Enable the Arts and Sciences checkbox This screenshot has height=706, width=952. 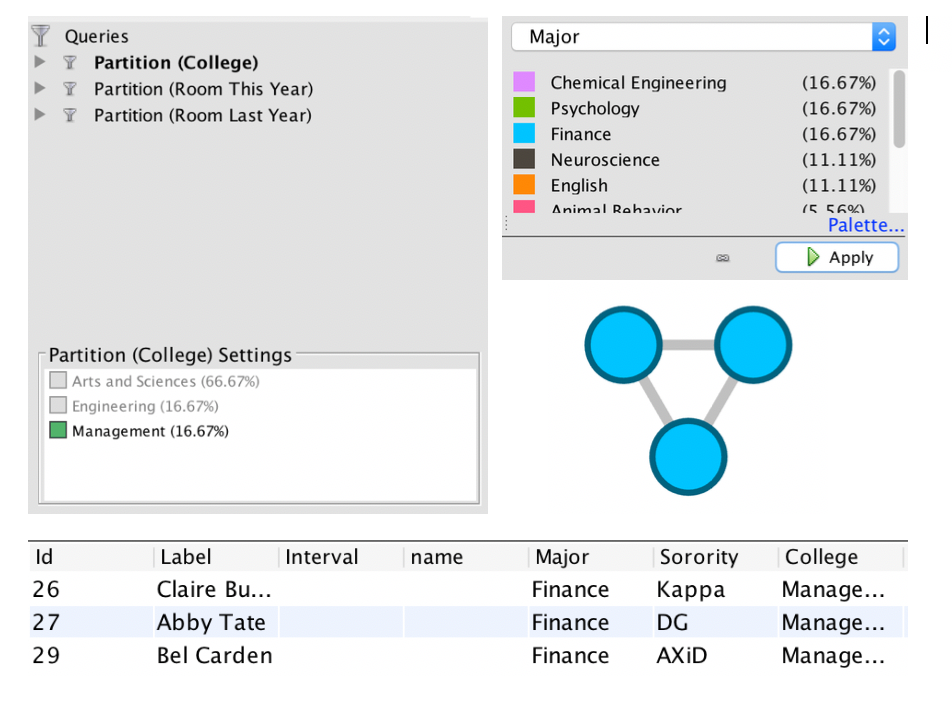click(58, 381)
